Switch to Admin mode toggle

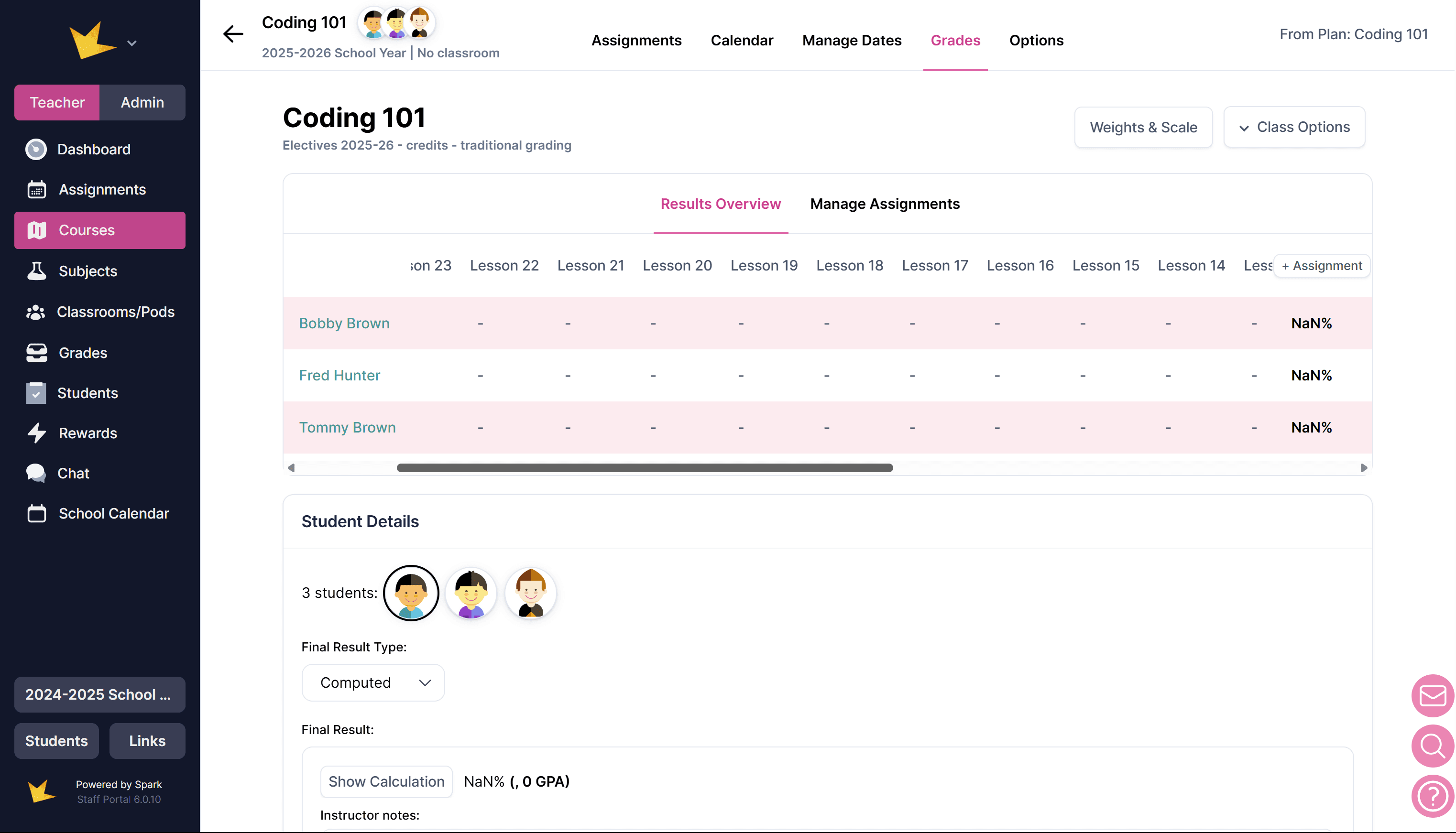tap(142, 102)
